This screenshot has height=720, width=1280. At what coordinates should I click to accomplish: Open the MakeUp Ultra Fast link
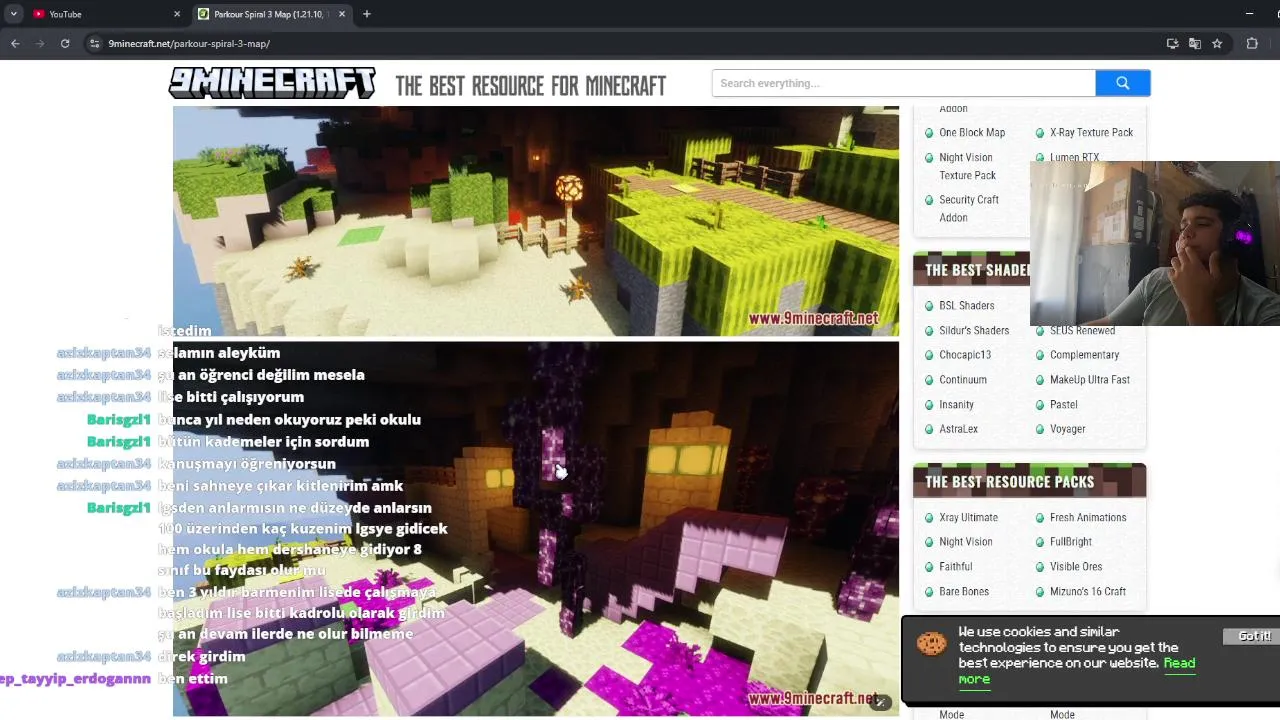pos(1089,379)
